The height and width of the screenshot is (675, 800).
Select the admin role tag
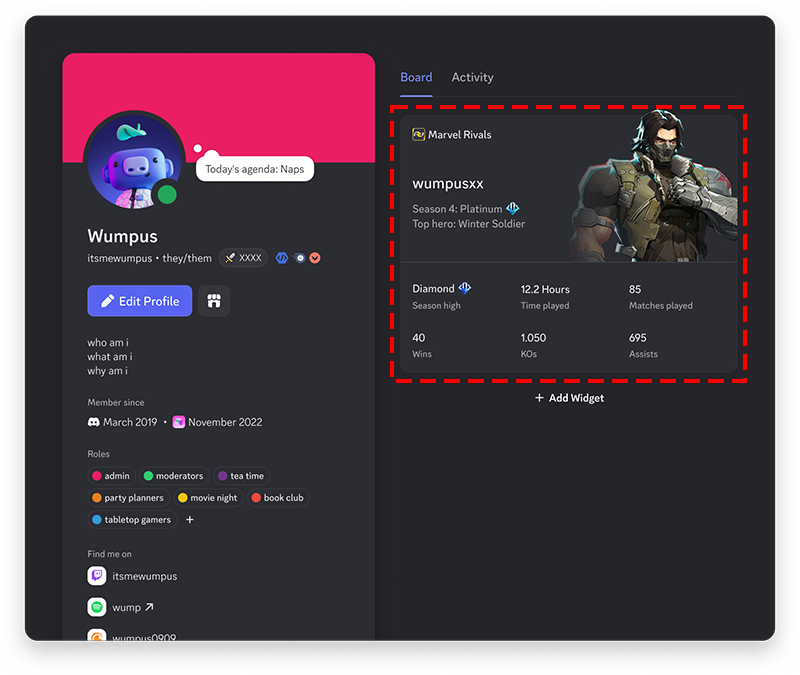[x=110, y=476]
